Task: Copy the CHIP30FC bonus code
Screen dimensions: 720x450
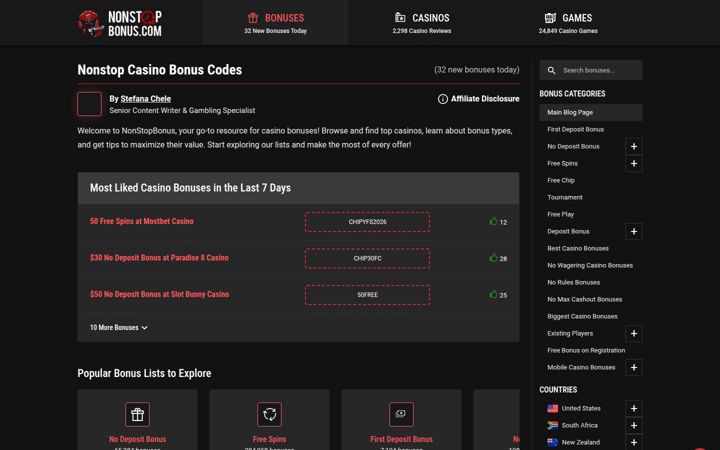Action: pyautogui.click(x=367, y=259)
